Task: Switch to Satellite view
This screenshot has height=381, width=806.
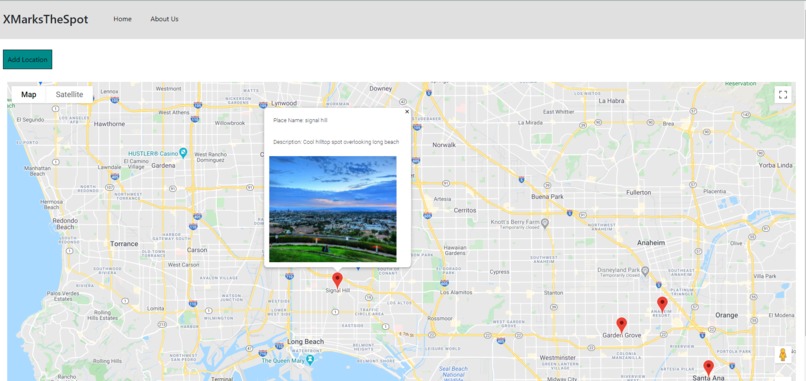Action: click(69, 95)
